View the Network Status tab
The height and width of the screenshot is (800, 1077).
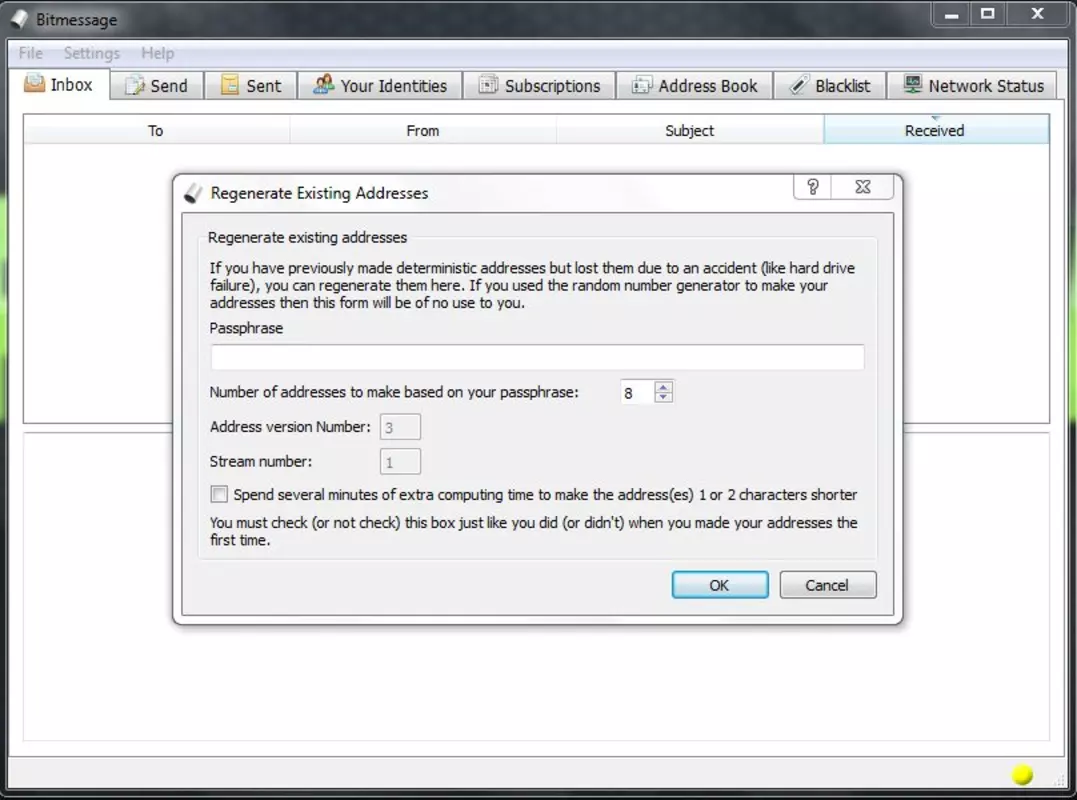(x=972, y=86)
